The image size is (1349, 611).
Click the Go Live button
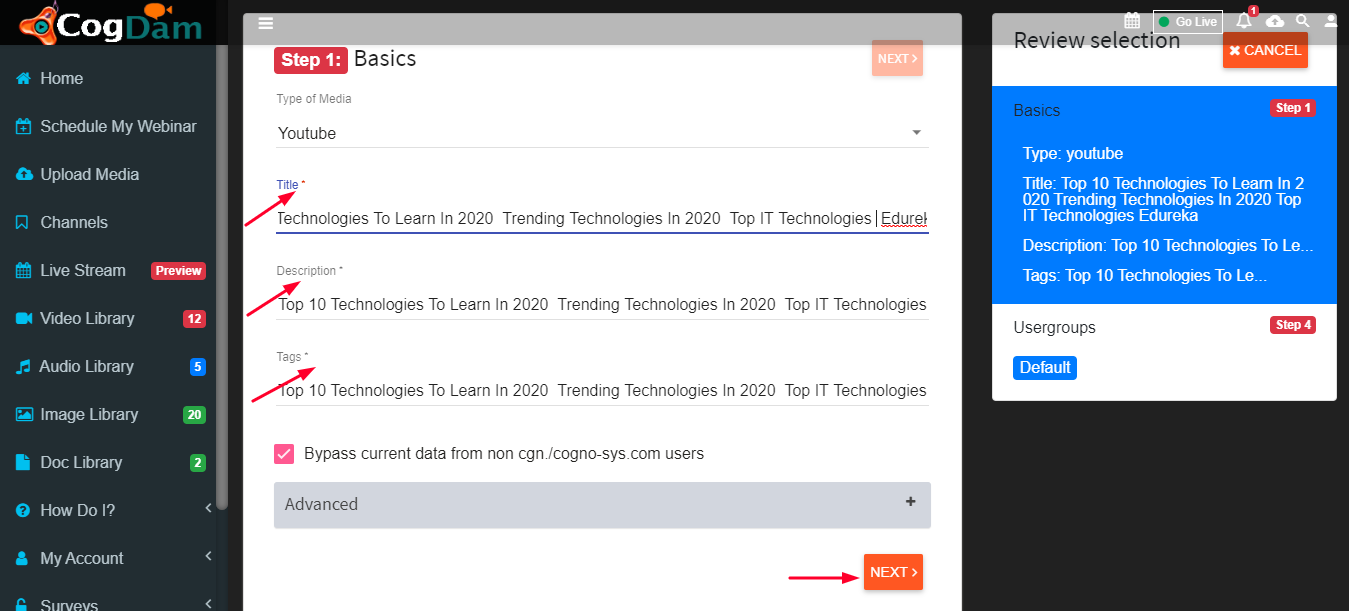(1187, 22)
